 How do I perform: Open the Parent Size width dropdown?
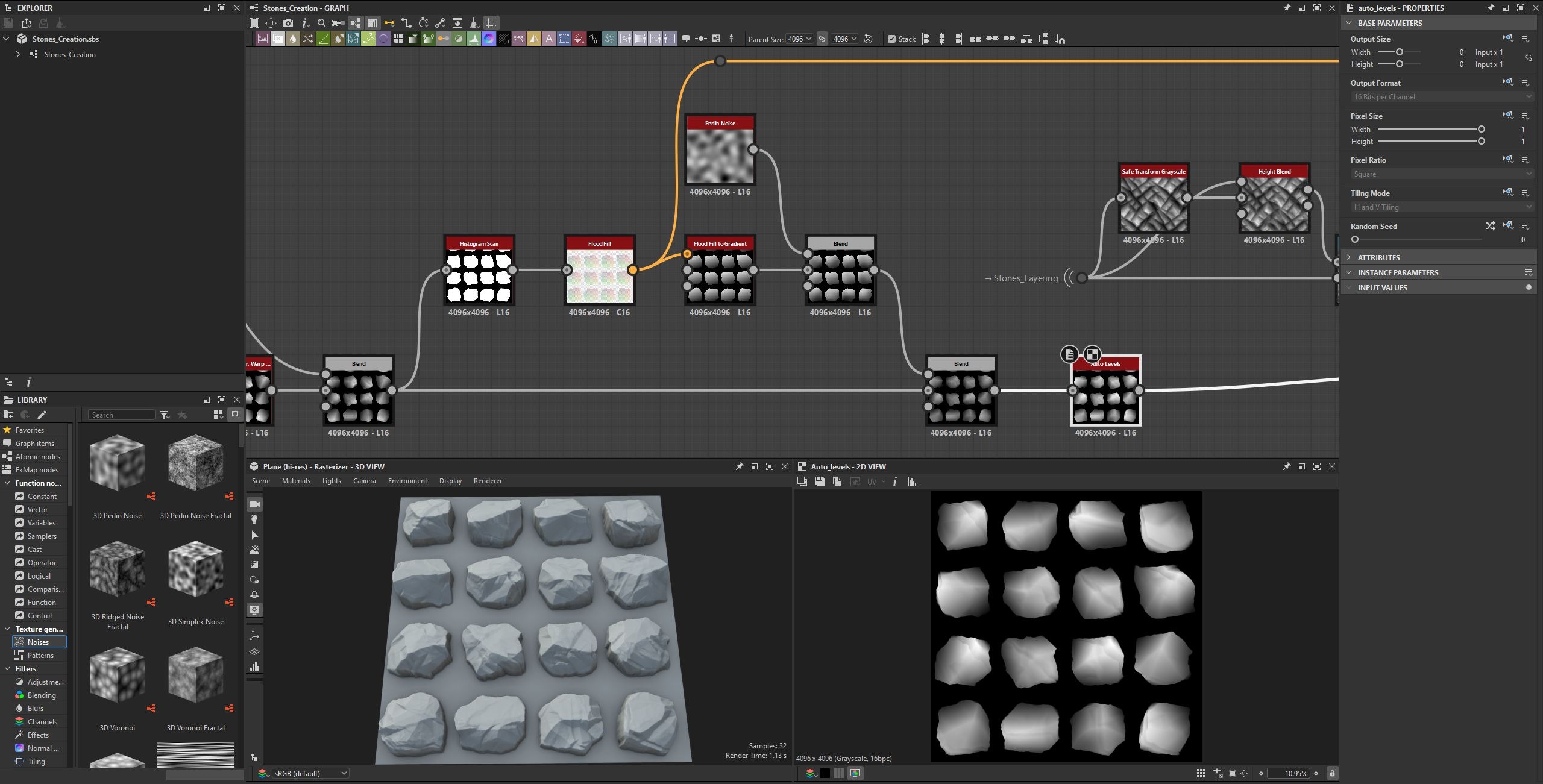(x=800, y=39)
